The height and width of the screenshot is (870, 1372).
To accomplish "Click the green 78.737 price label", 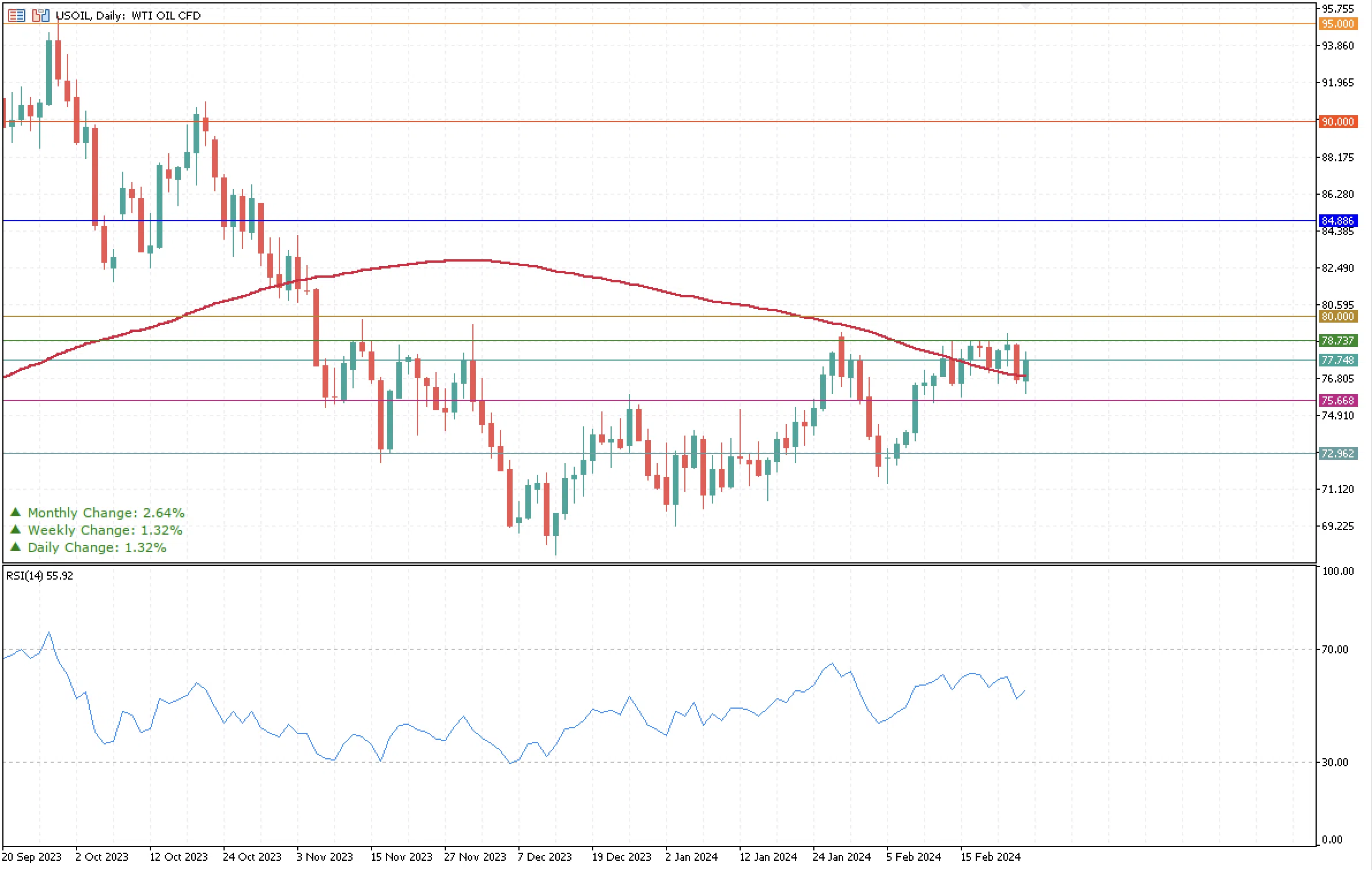I will tap(1337, 341).
